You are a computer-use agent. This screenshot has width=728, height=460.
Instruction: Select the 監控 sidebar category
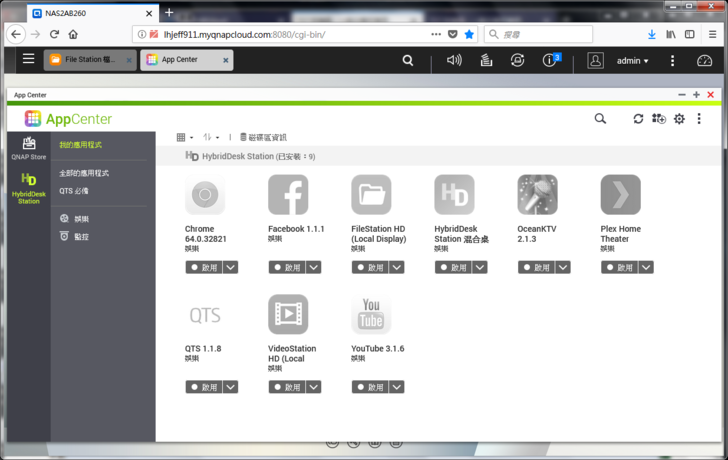coord(74,236)
